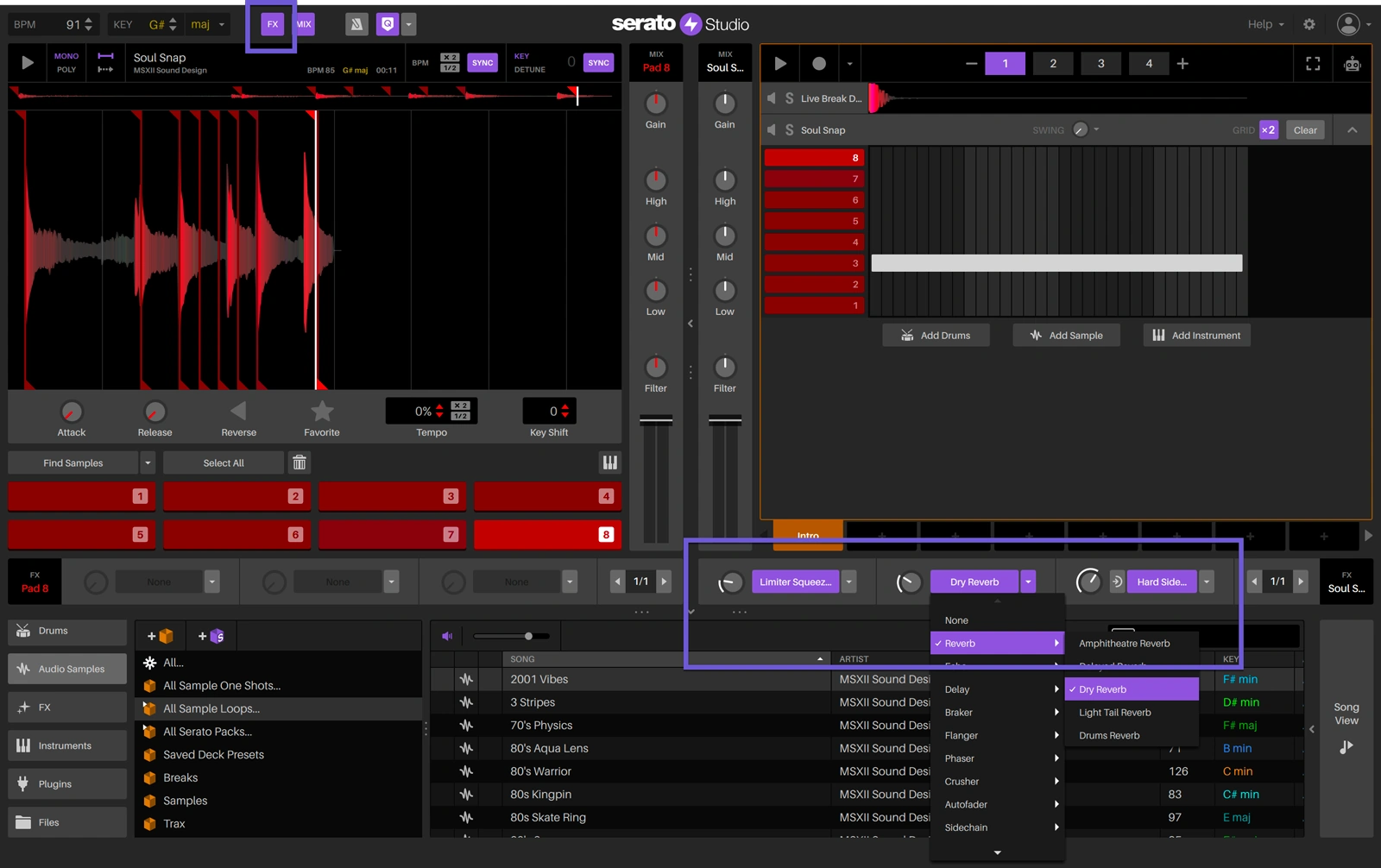Open Limiter Squeez... FX dropdown arrow

coord(849,582)
